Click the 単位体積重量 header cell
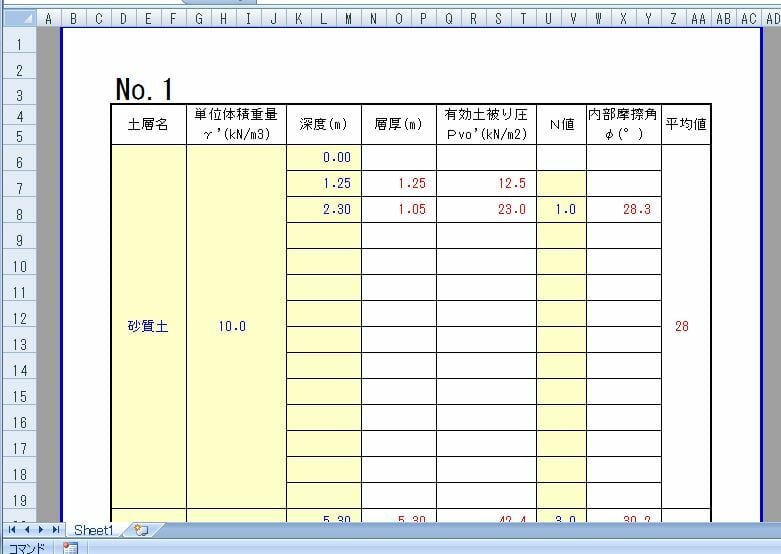Image resolution: width=781 pixels, height=554 pixels. 236,125
